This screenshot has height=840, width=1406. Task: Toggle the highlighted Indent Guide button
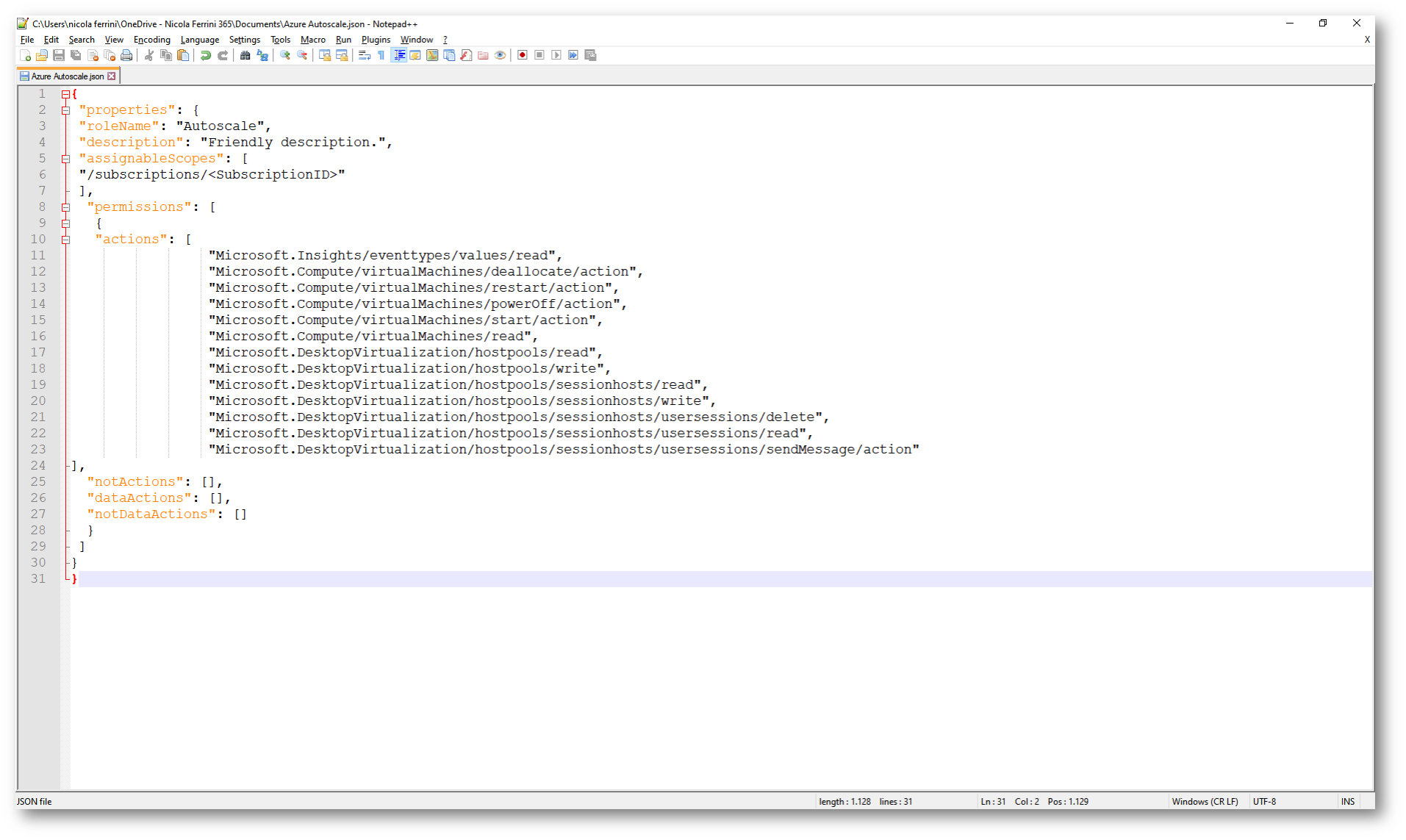tap(398, 55)
